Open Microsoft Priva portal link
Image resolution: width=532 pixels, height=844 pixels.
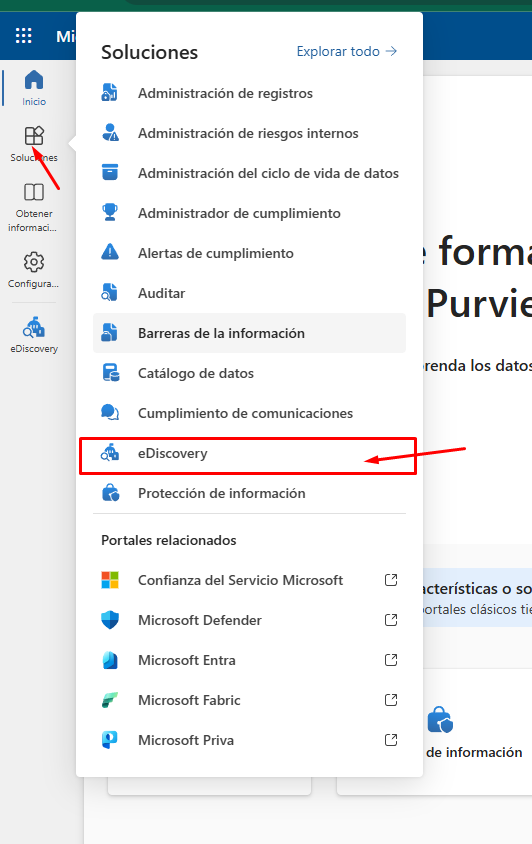pos(249,740)
